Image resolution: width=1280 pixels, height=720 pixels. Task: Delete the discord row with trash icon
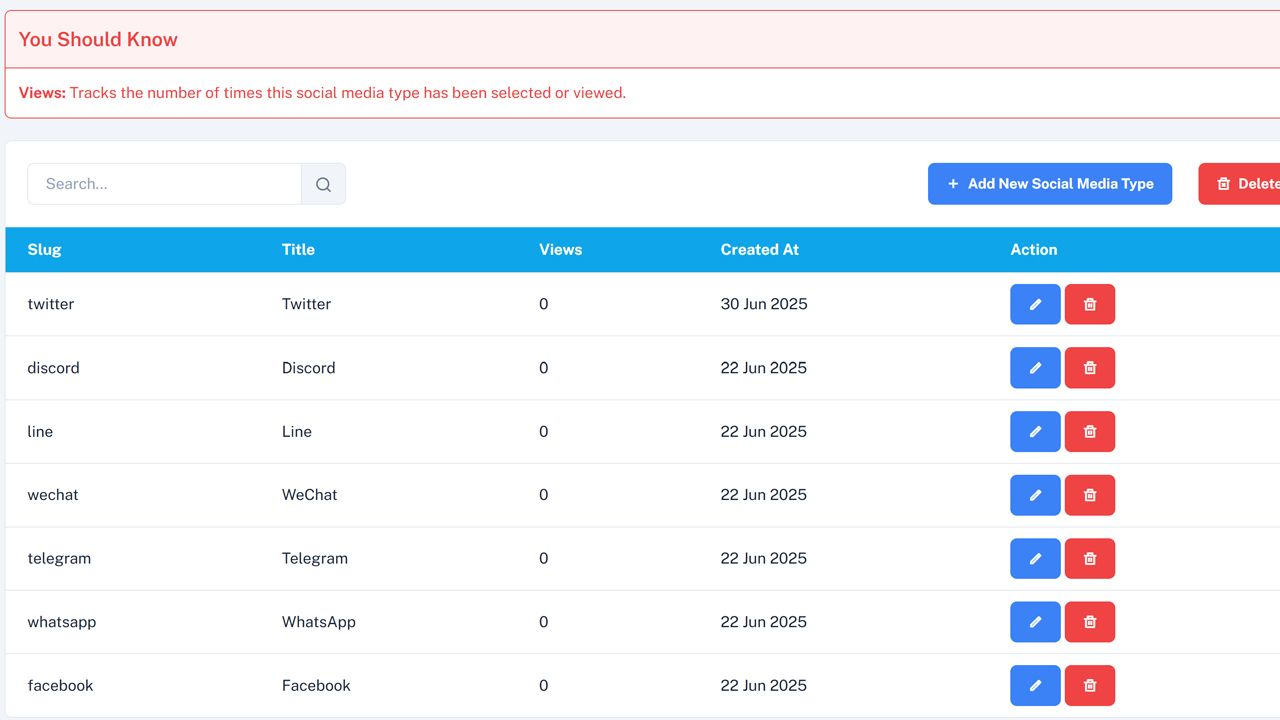click(1090, 368)
